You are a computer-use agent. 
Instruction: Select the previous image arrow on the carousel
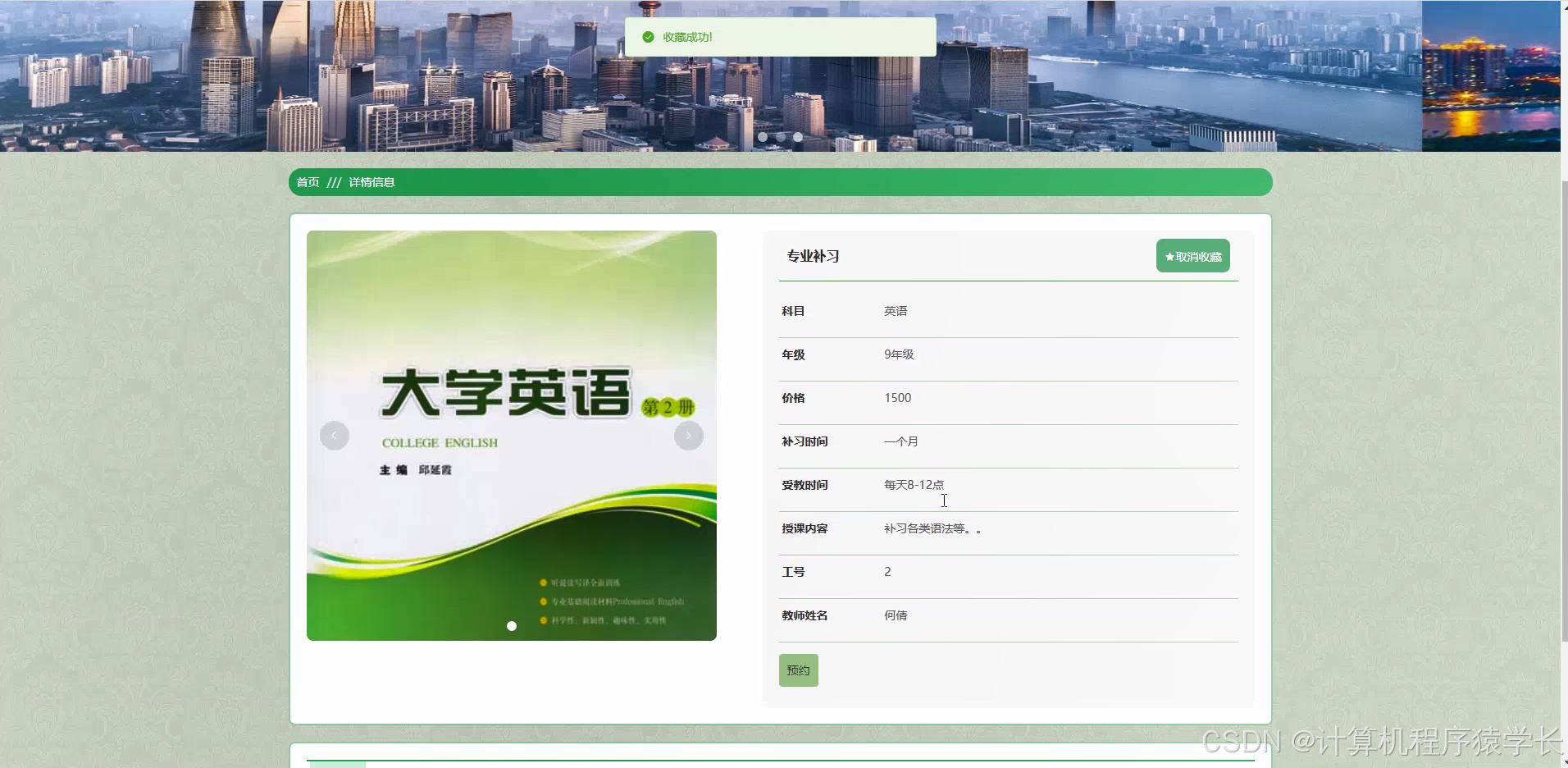tap(334, 436)
